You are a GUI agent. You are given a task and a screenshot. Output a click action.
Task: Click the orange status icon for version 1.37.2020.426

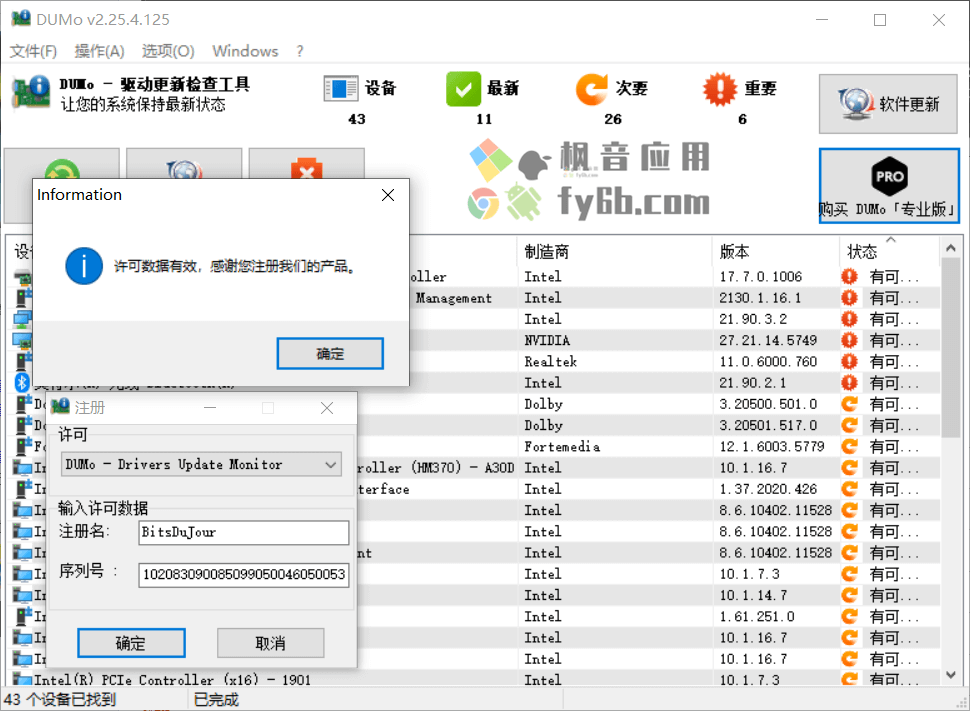click(x=849, y=489)
